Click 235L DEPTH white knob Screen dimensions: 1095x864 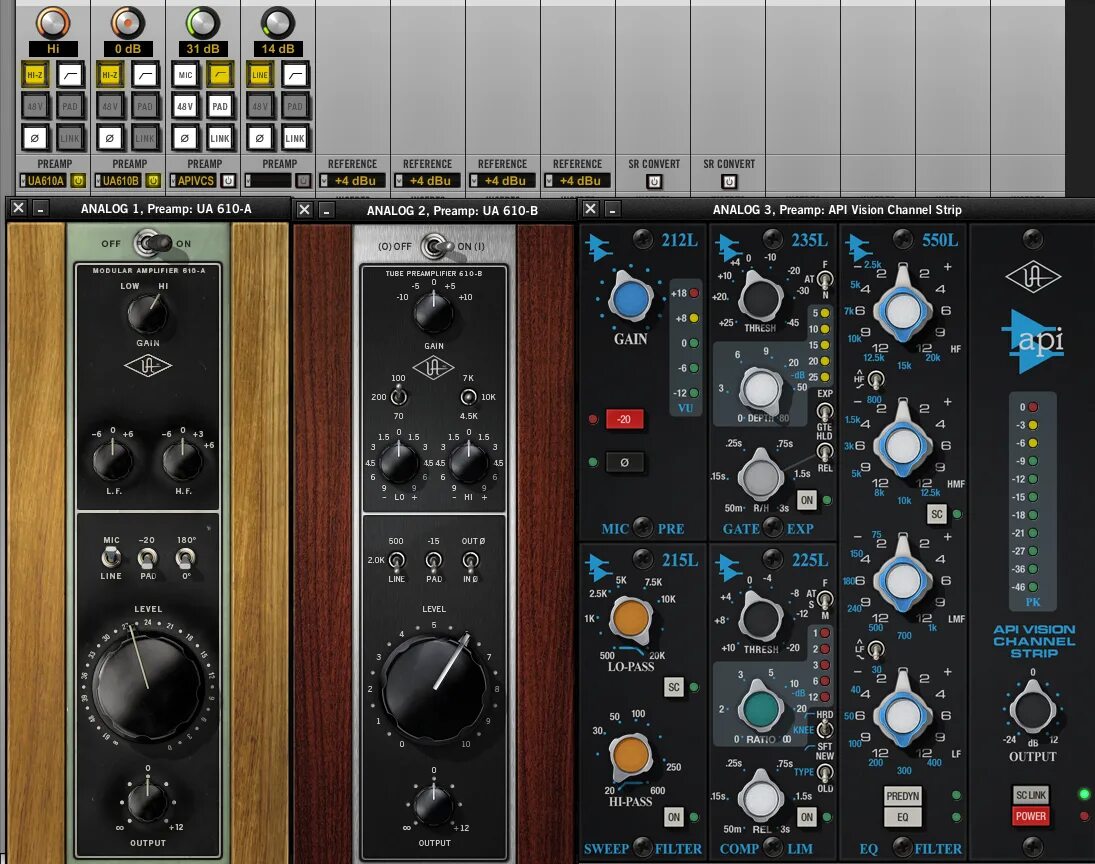point(760,390)
